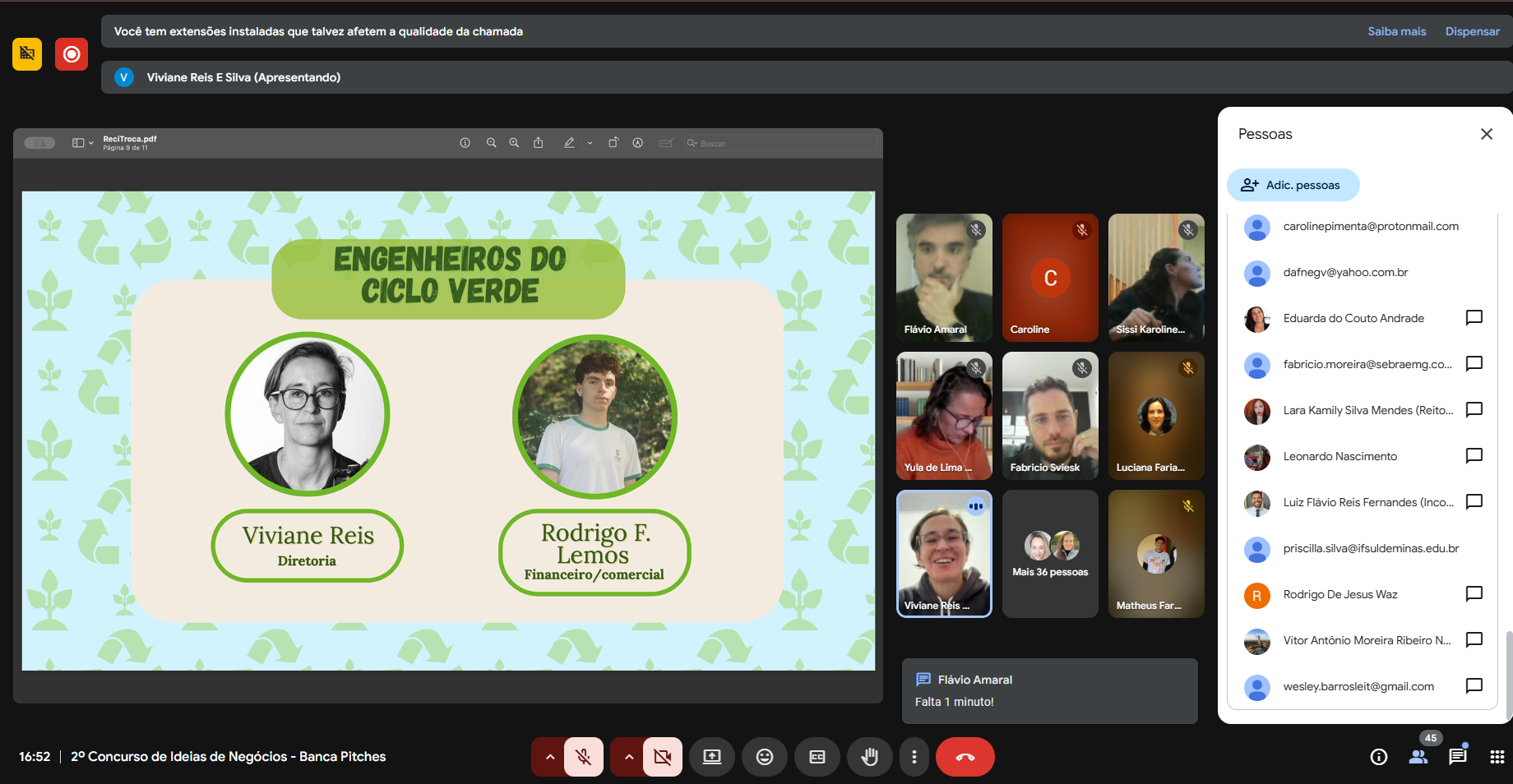Screen dimensions: 1513x784
Task: Select Leonardo Nascimento in people list
Action: (1339, 456)
